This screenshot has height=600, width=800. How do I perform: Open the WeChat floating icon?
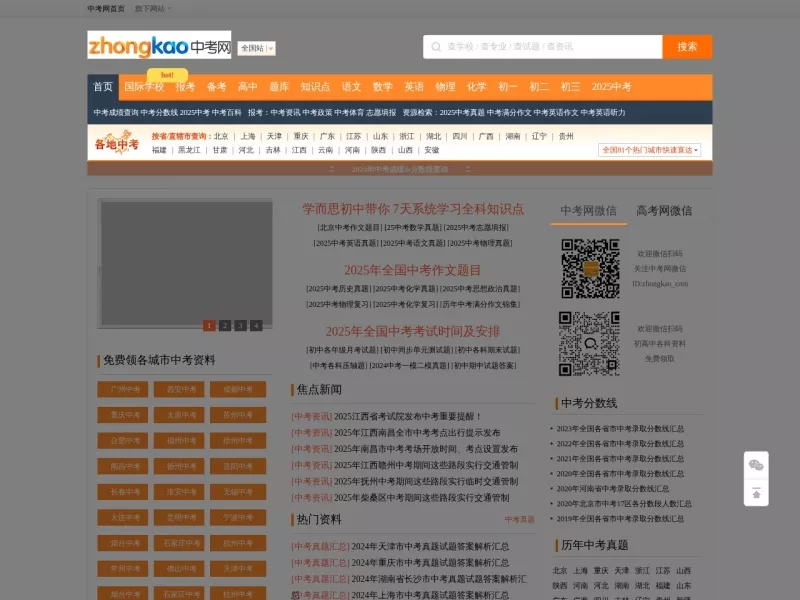coord(756,465)
